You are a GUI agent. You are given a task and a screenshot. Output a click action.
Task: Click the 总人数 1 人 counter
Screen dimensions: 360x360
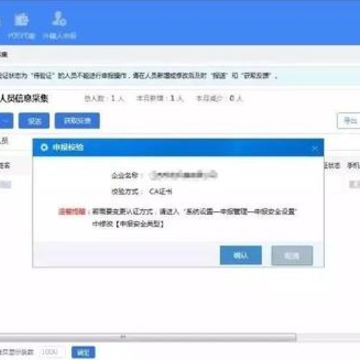click(104, 99)
